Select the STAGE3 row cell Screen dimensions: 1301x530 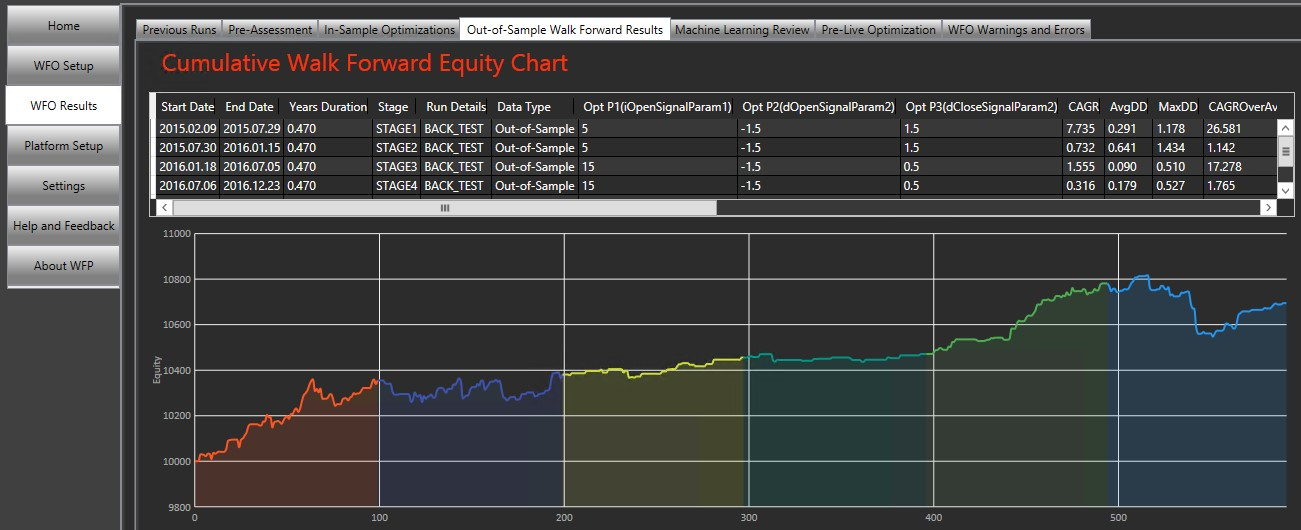[x=396, y=166]
